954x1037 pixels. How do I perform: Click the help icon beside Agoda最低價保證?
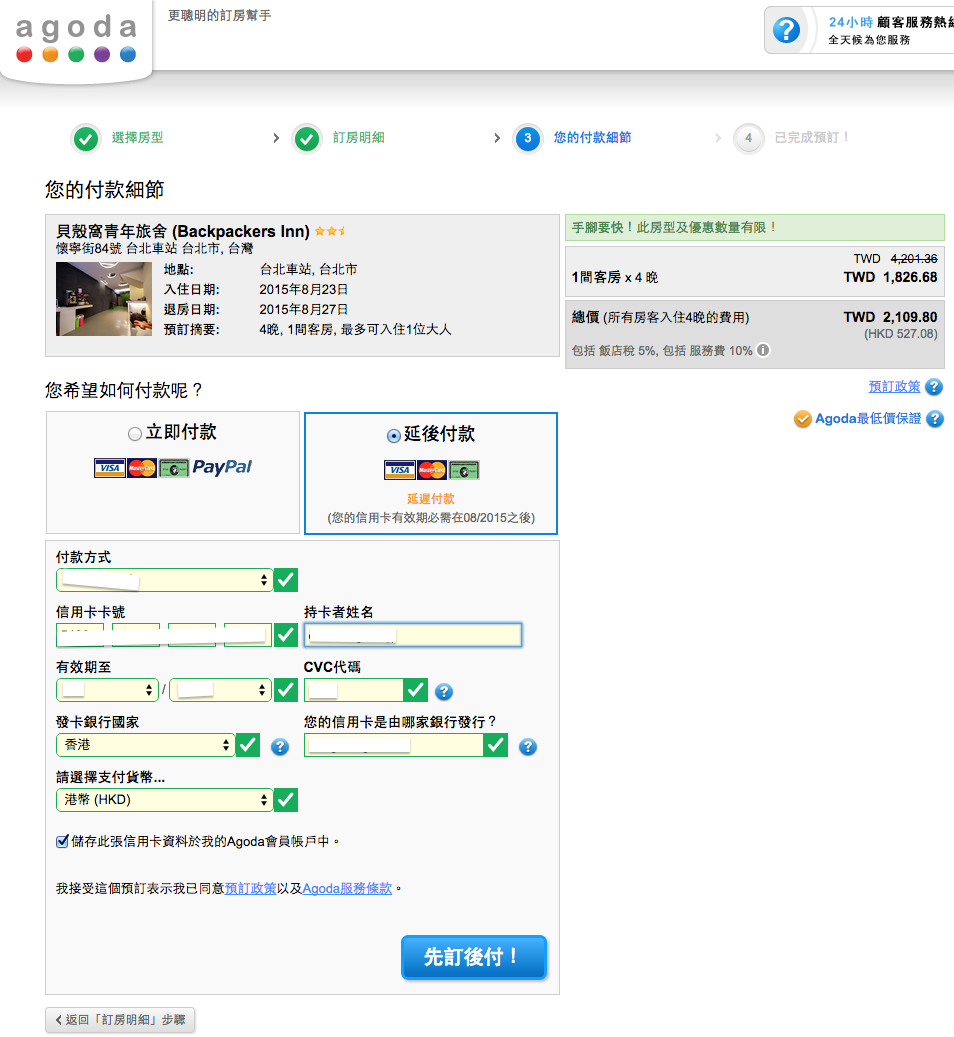(935, 419)
